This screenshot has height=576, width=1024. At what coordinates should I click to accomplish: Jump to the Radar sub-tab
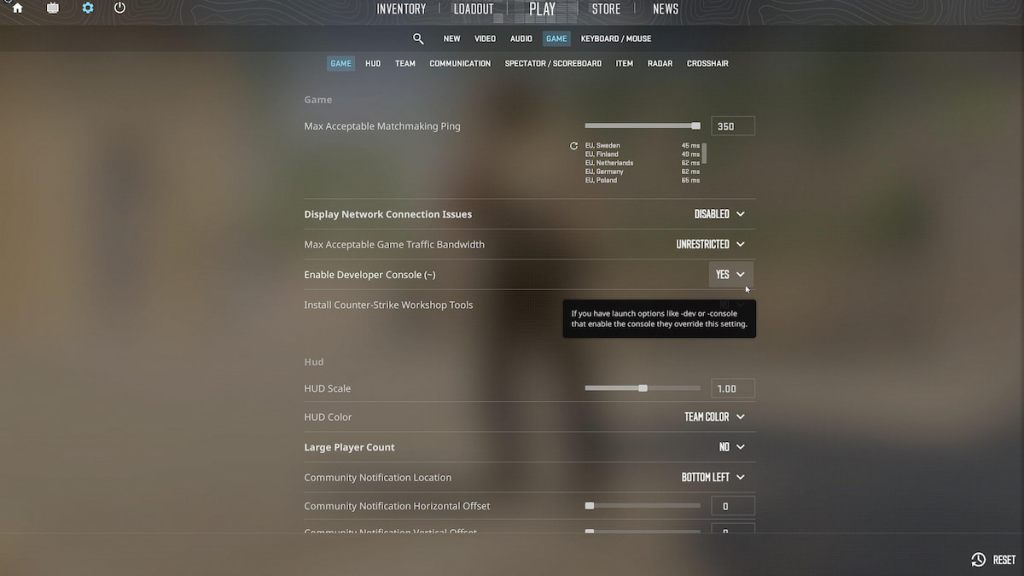[660, 63]
